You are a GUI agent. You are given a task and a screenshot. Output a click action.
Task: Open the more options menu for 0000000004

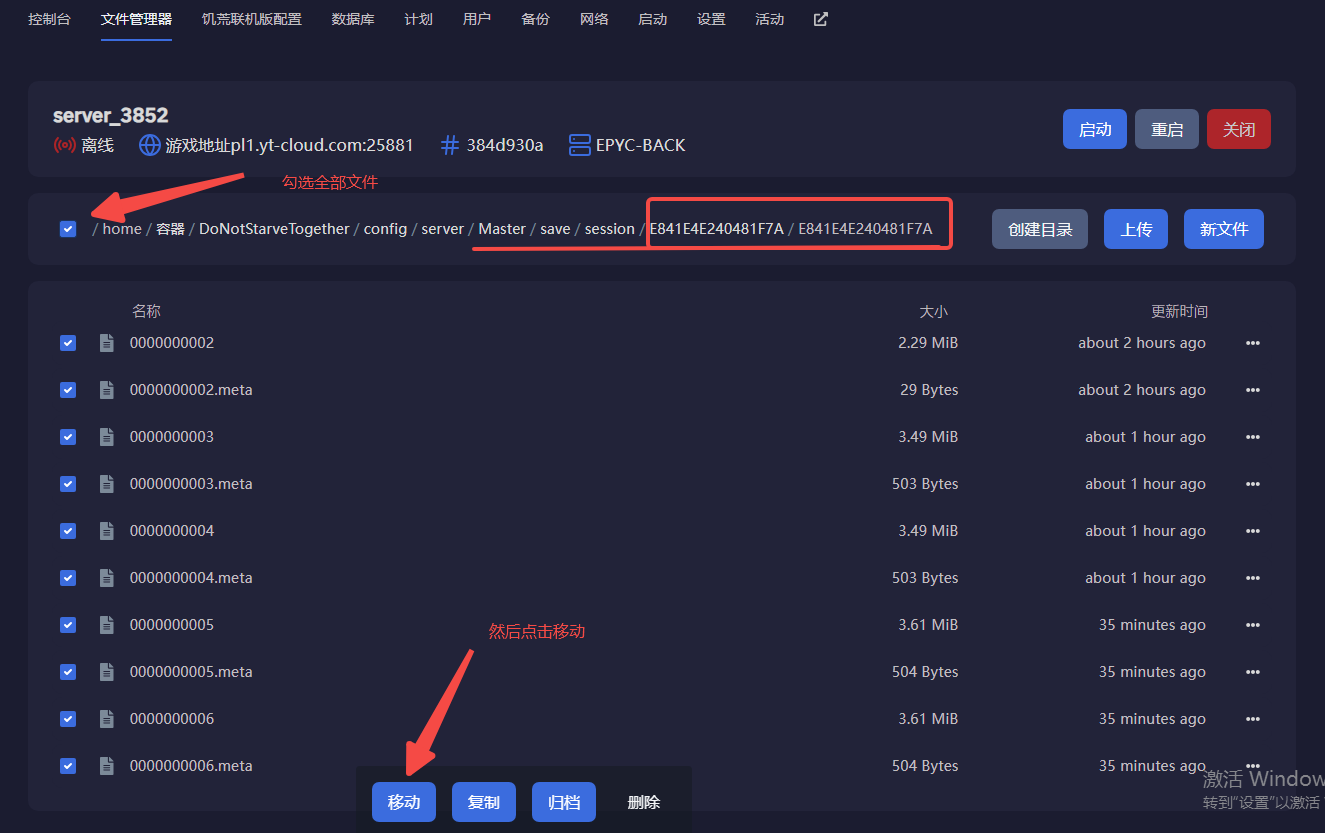[1253, 531]
